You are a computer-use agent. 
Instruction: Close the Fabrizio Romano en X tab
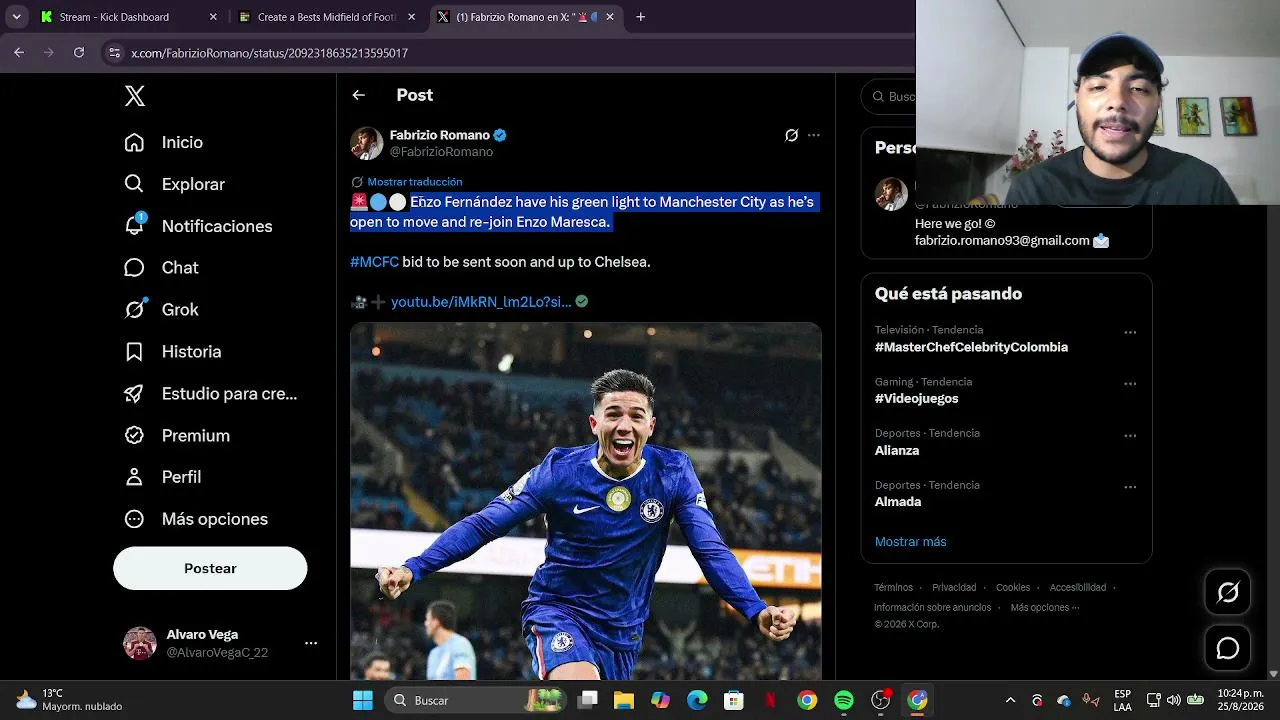coord(610,17)
